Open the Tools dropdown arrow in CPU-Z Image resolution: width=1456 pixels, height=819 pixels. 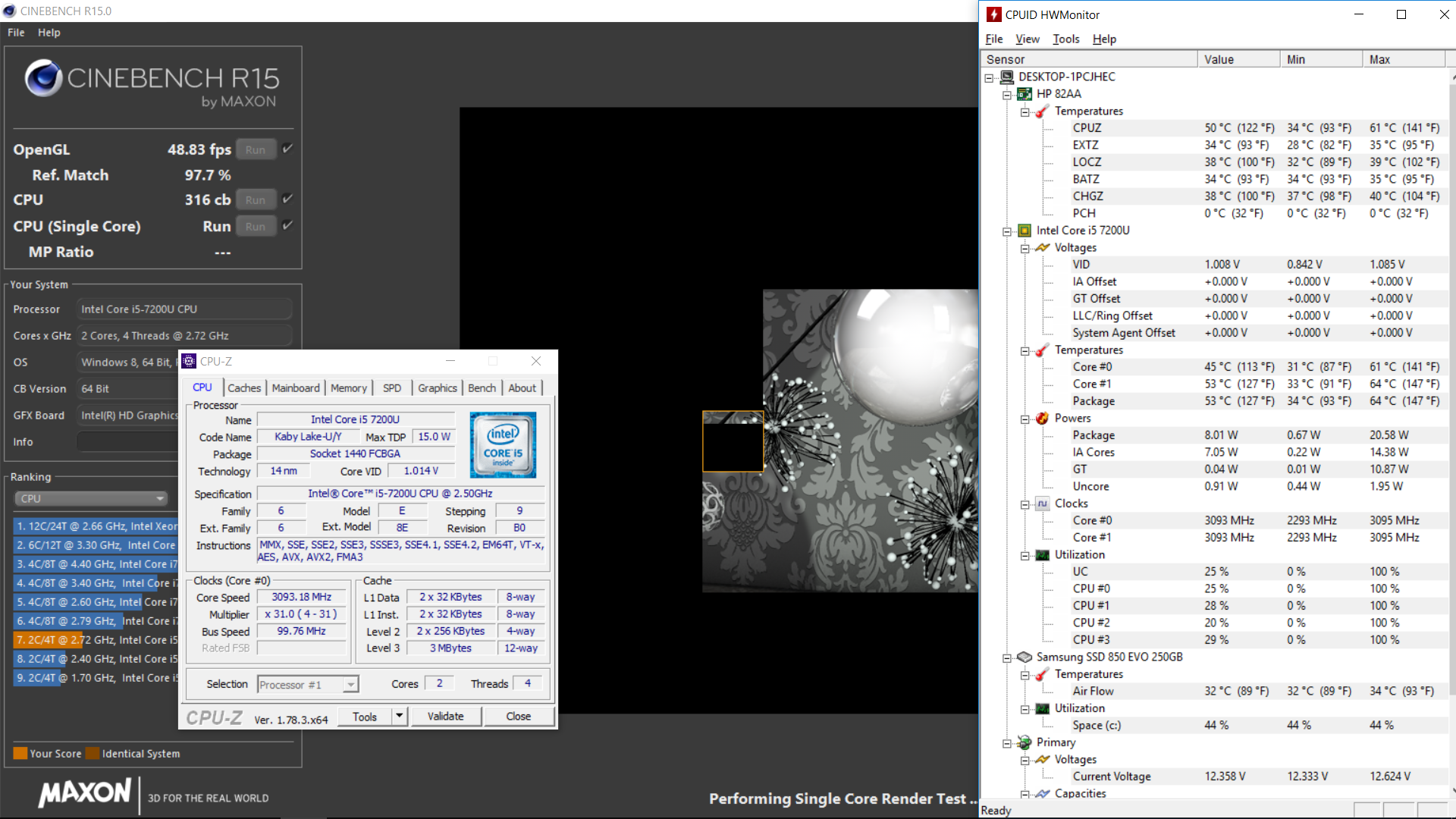point(400,716)
